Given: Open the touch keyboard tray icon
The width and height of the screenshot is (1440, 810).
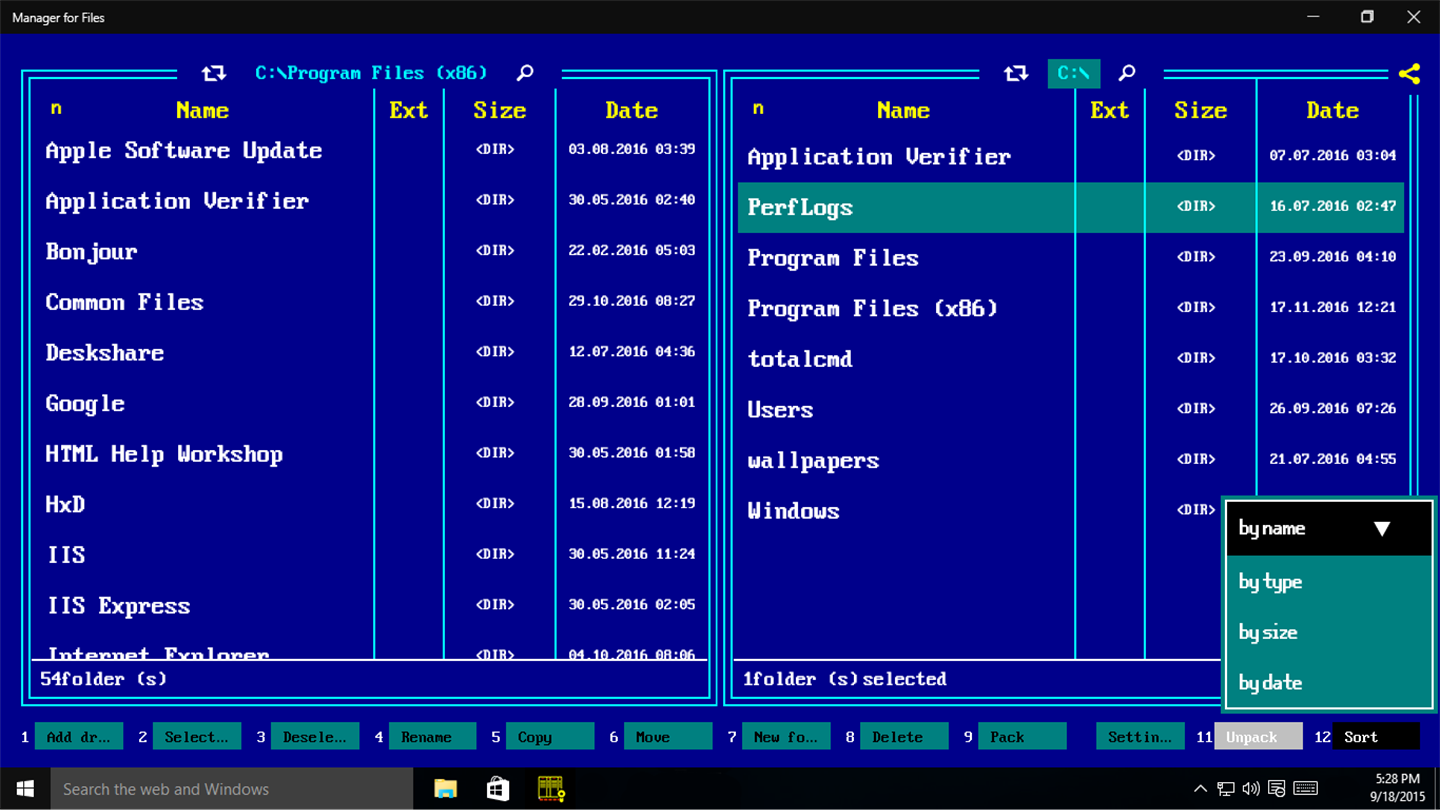Looking at the screenshot, I should click(1305, 789).
